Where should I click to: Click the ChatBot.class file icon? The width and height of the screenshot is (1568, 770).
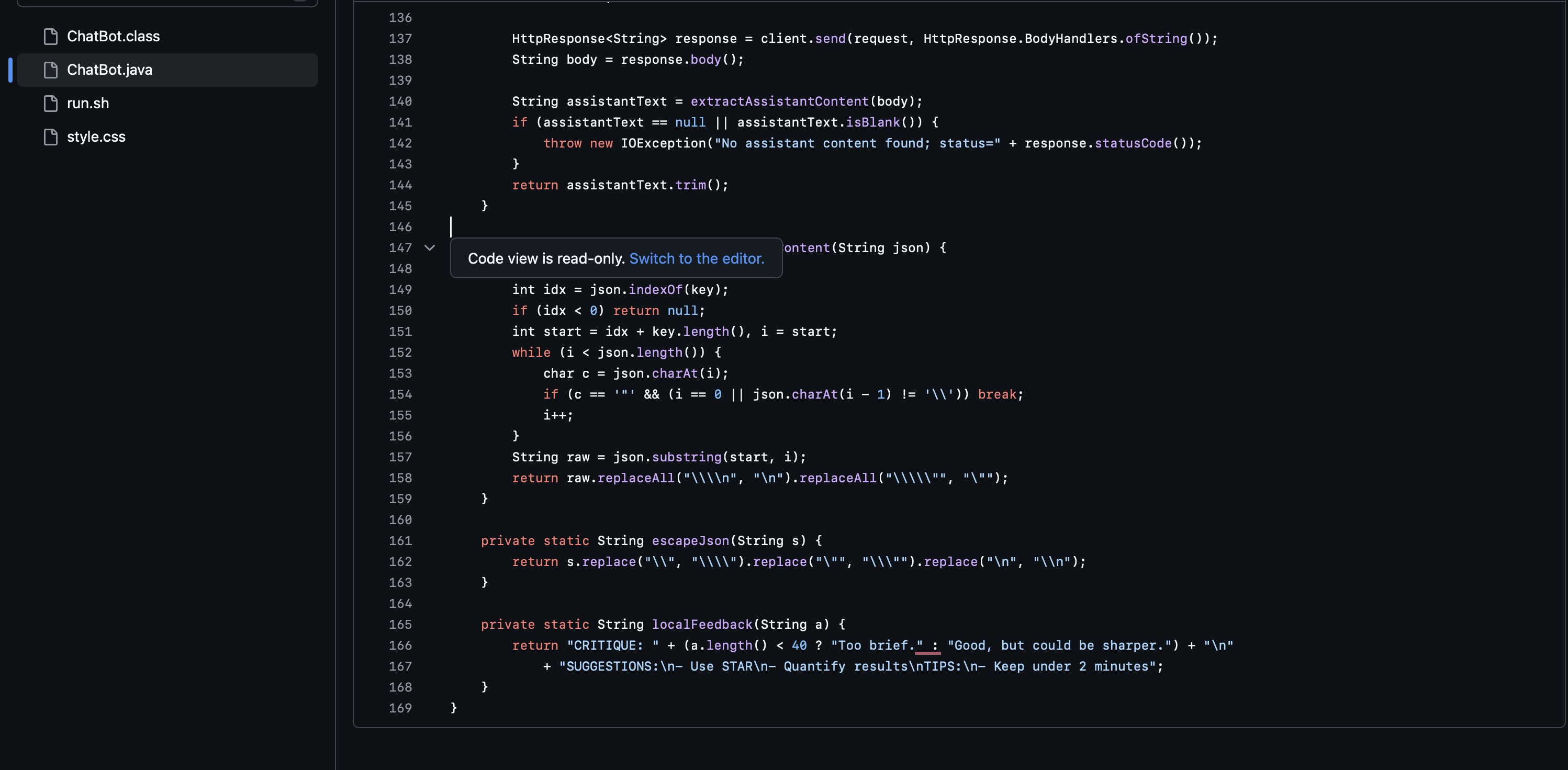[x=51, y=37]
